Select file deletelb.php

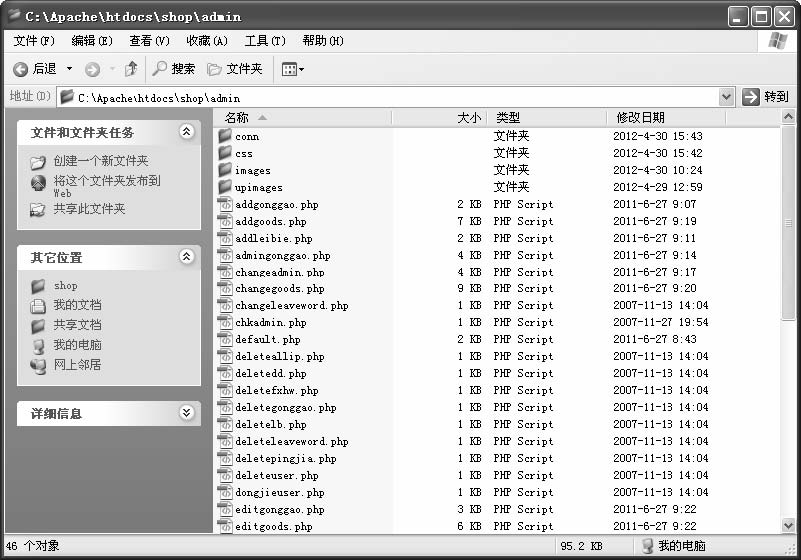tap(271, 425)
